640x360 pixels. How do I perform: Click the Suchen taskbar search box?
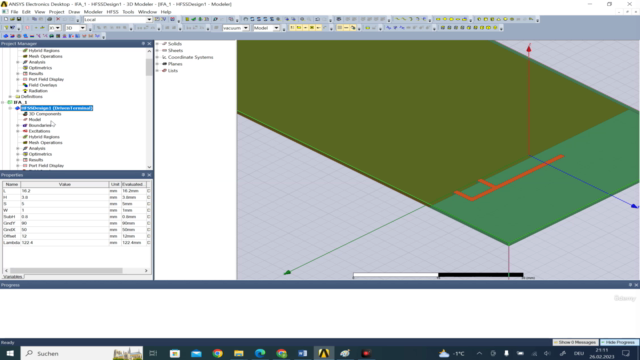(82, 353)
